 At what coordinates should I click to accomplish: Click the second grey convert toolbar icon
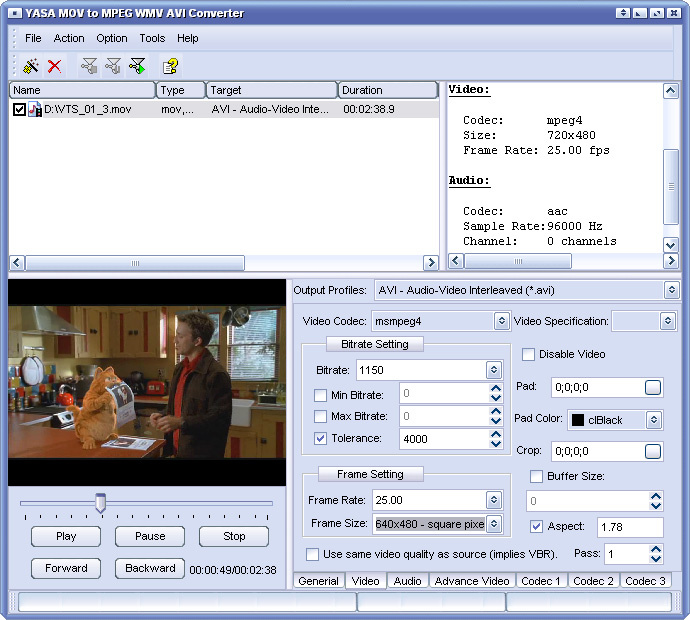[114, 66]
